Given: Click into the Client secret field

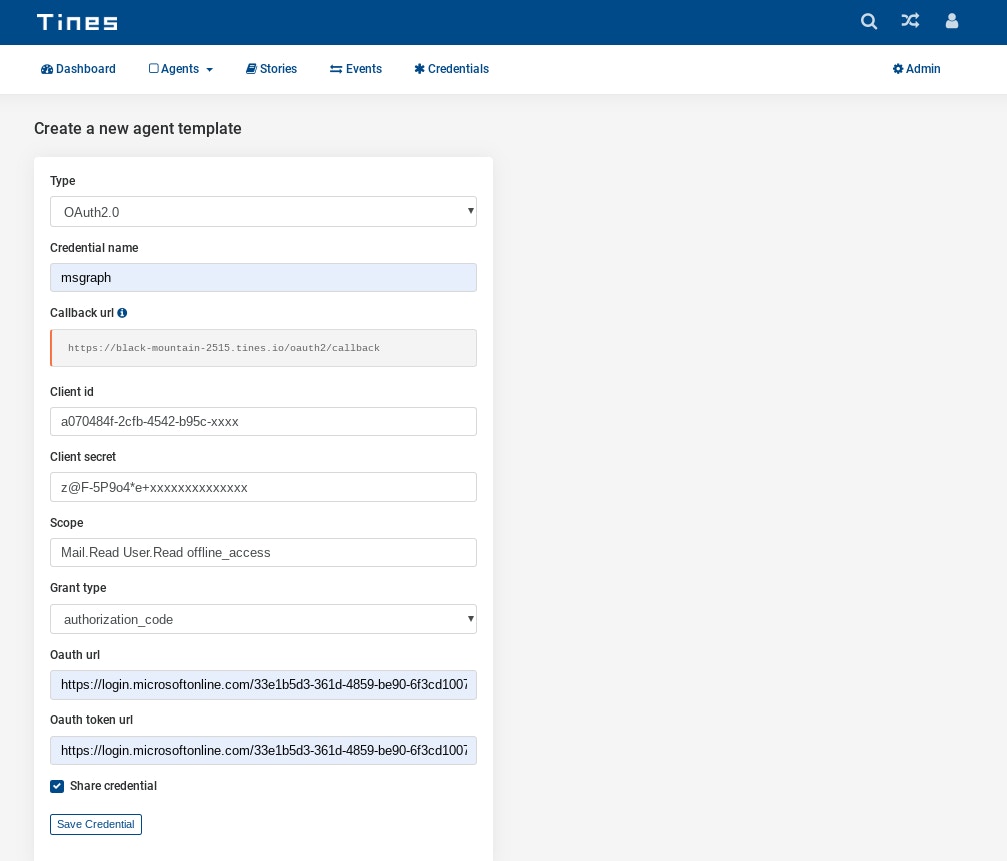Looking at the screenshot, I should tap(263, 487).
